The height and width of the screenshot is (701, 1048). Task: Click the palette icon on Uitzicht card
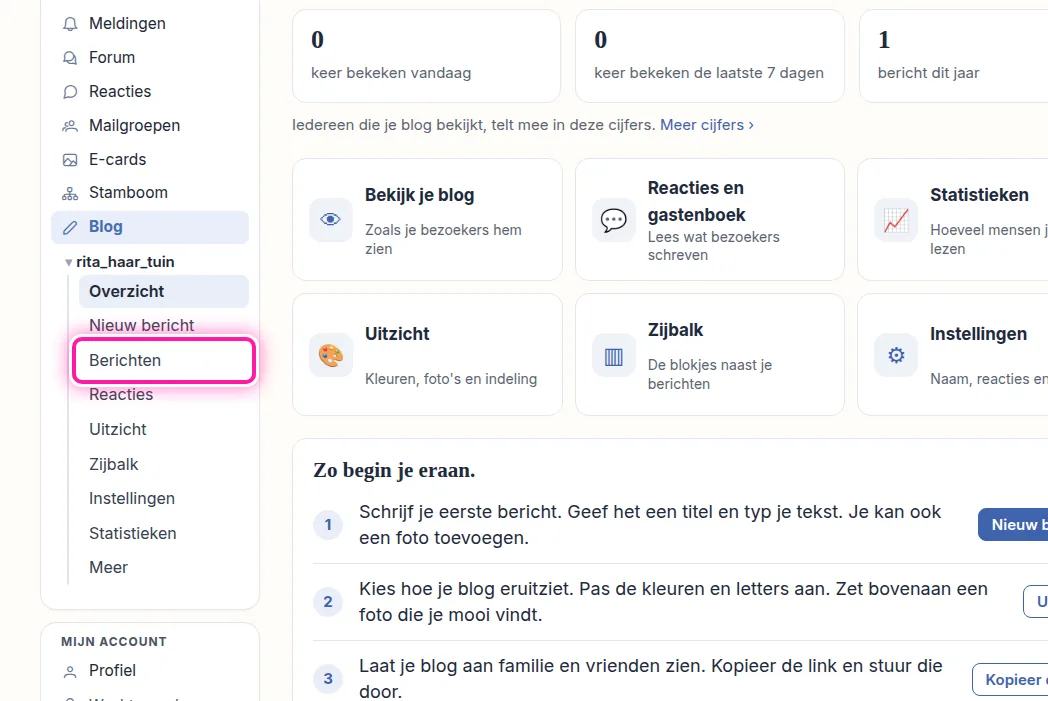(x=331, y=355)
